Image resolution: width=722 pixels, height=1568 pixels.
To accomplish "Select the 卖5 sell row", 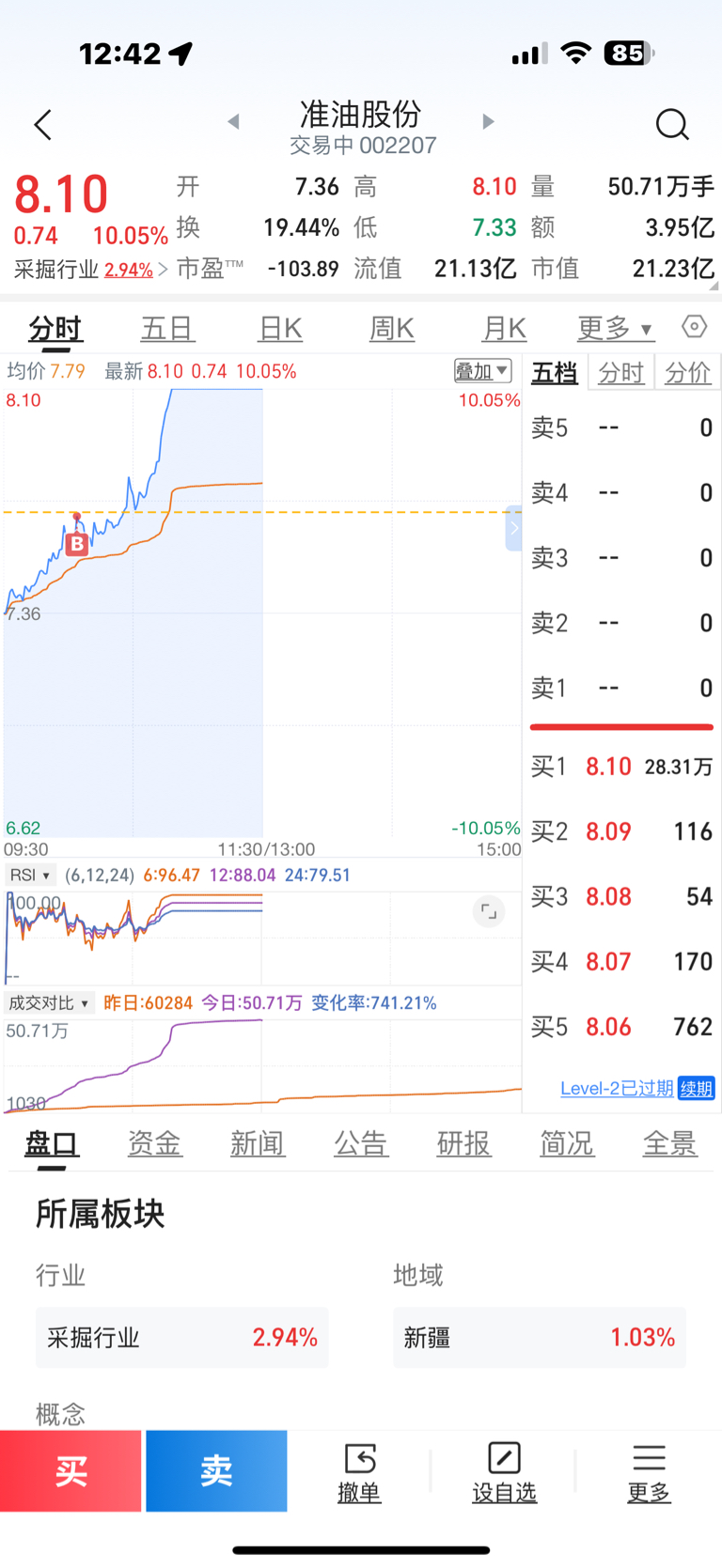I will tap(621, 427).
